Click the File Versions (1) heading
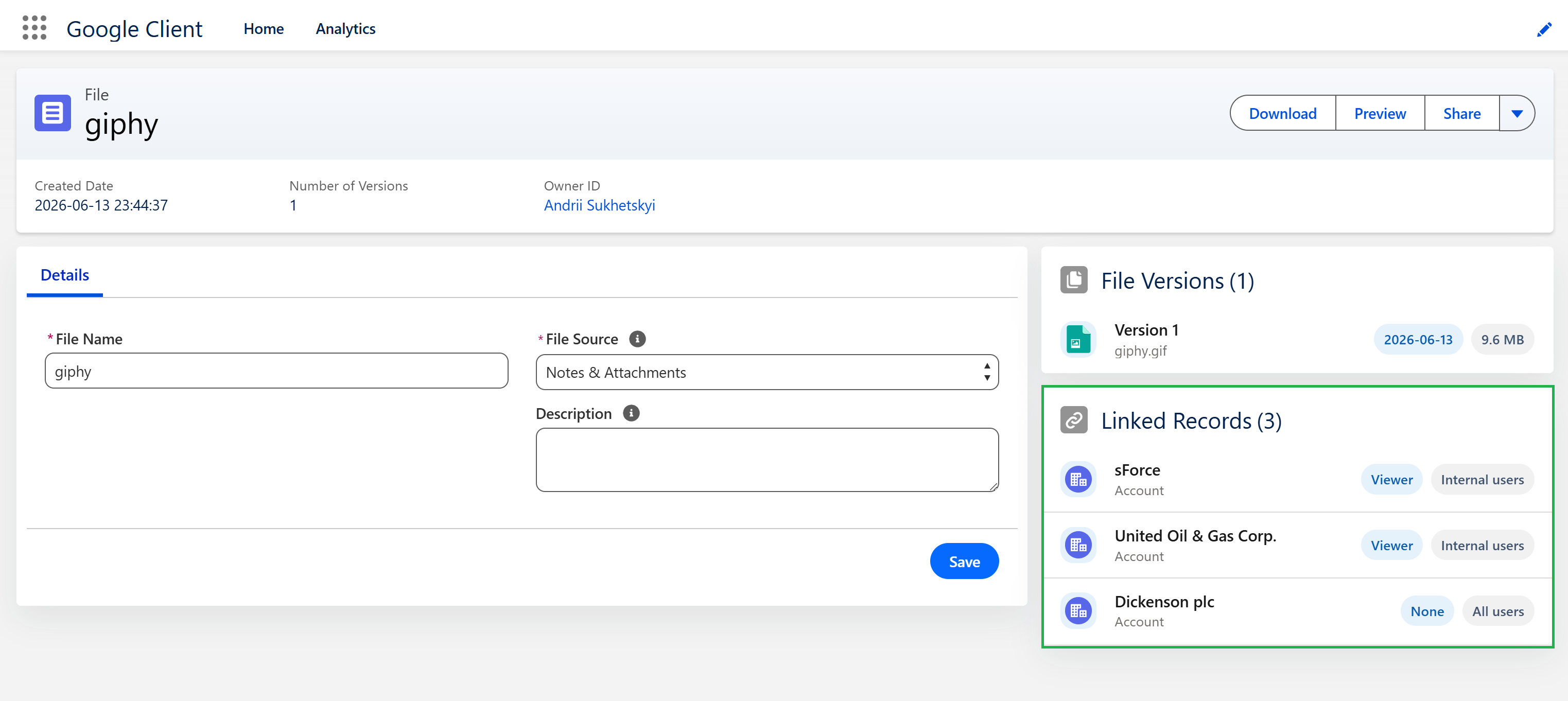The image size is (1568, 701). 1177,281
